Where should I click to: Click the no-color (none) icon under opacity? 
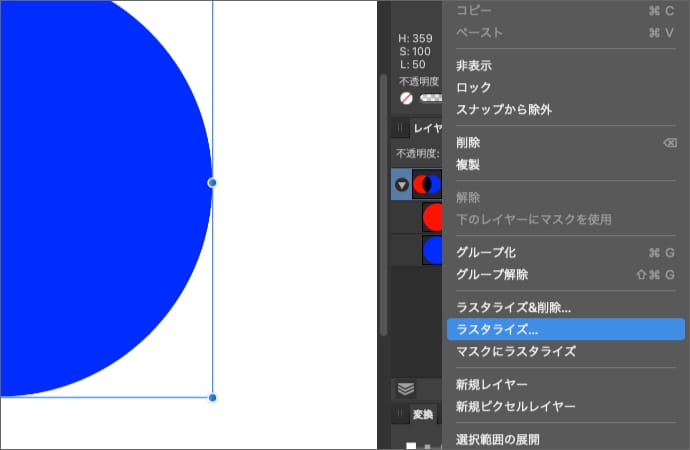407,99
